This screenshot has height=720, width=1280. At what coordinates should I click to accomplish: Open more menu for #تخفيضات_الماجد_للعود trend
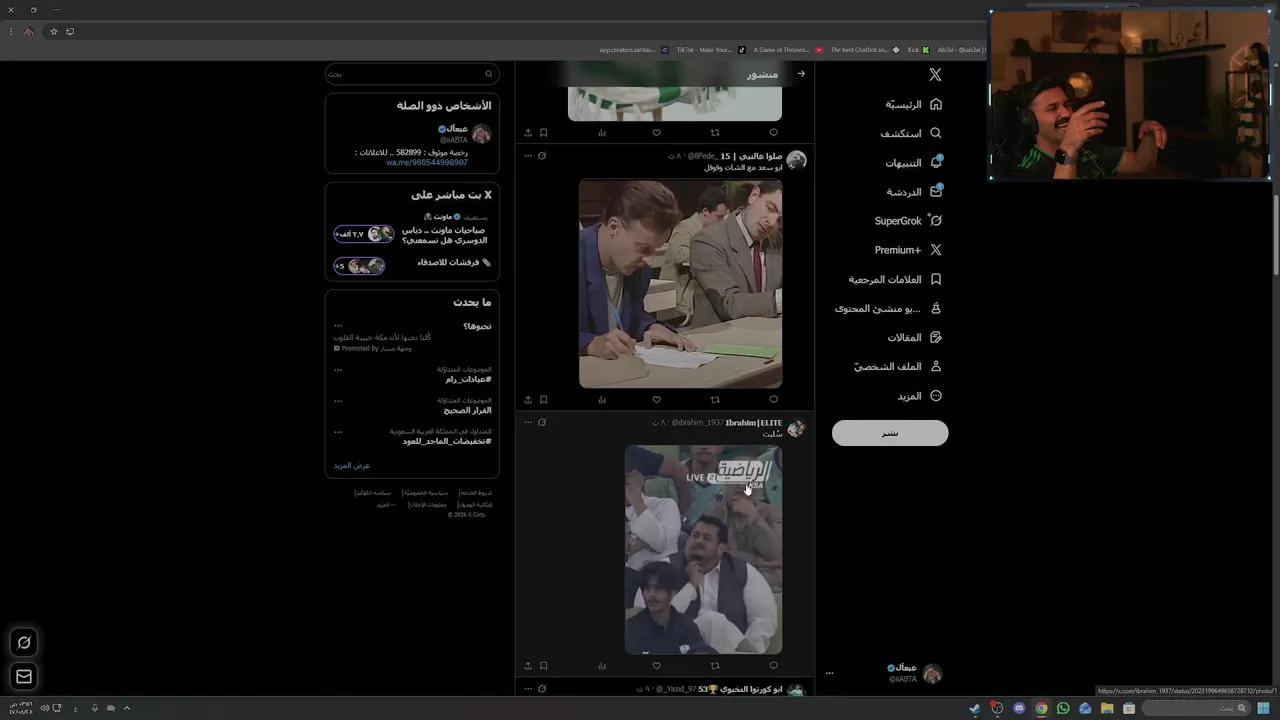tap(338, 432)
